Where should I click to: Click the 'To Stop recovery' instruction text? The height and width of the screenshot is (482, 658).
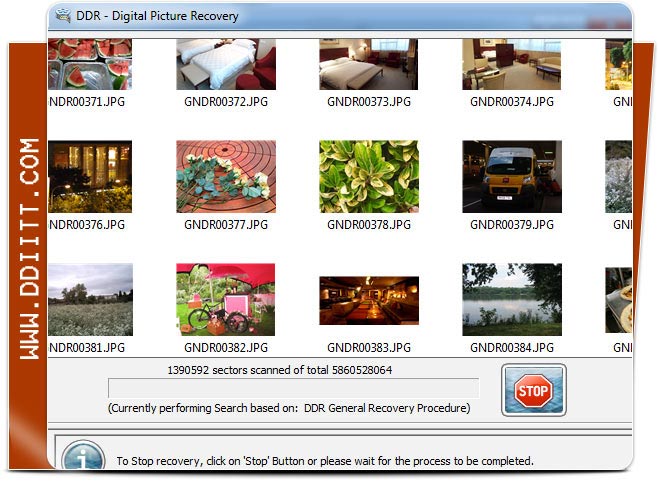click(x=325, y=461)
